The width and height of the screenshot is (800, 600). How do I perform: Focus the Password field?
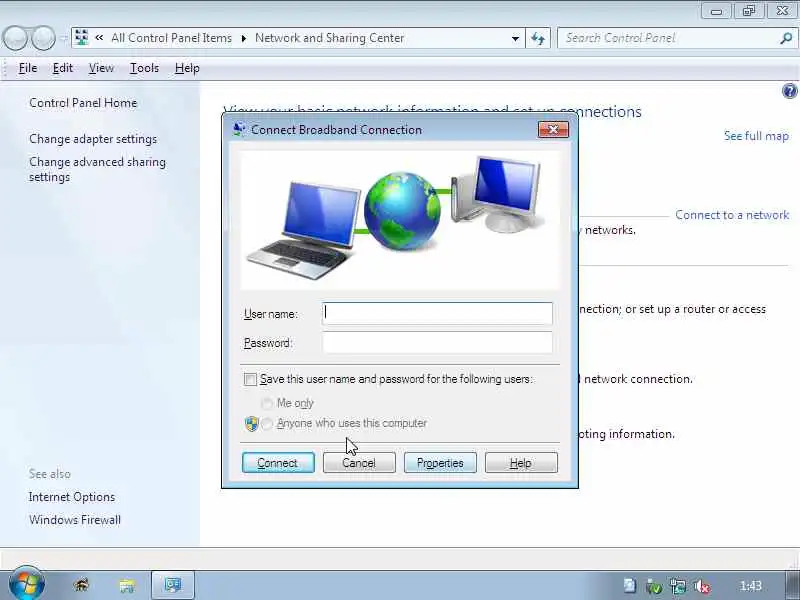[x=437, y=342]
